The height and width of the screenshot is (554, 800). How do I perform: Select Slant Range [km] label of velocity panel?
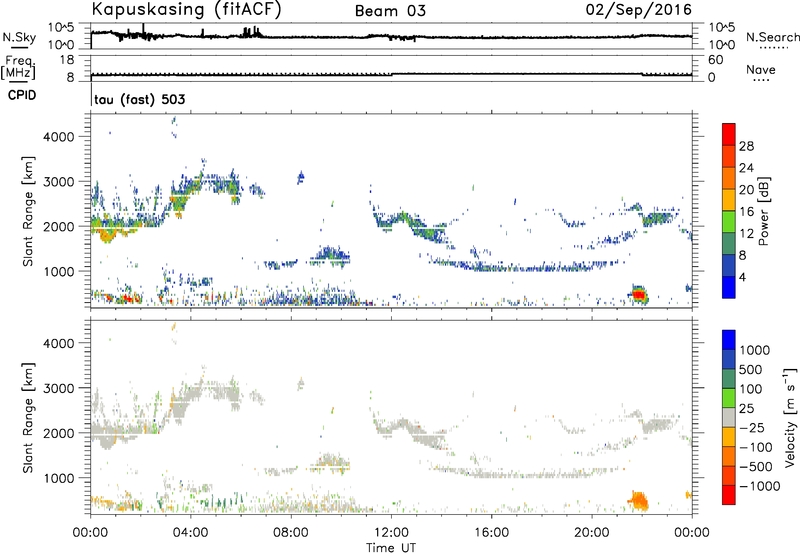[x=28, y=417]
